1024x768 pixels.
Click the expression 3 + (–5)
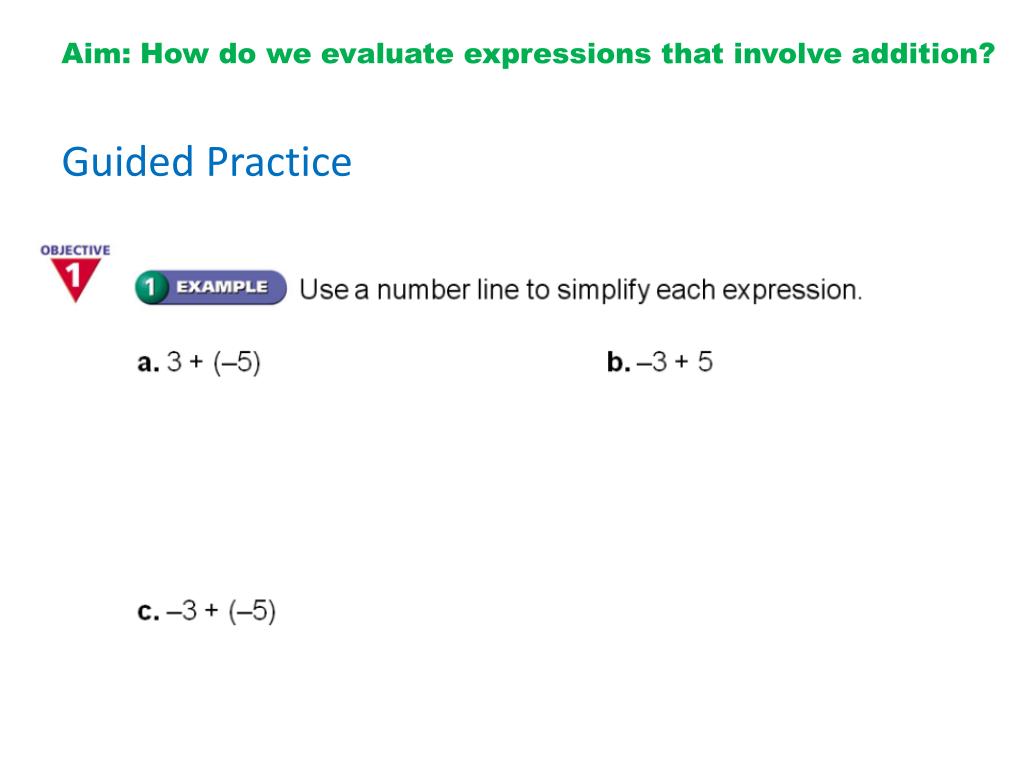point(214,362)
